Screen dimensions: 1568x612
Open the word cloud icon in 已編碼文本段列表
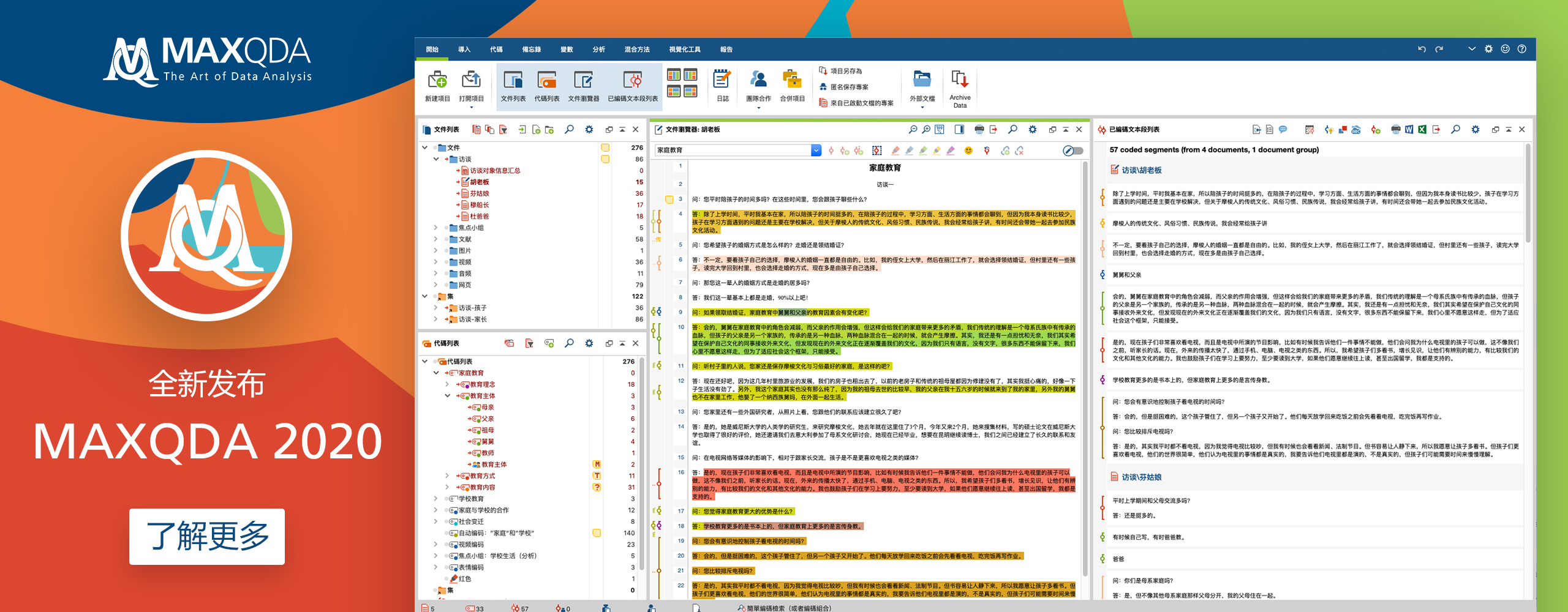[1356, 130]
